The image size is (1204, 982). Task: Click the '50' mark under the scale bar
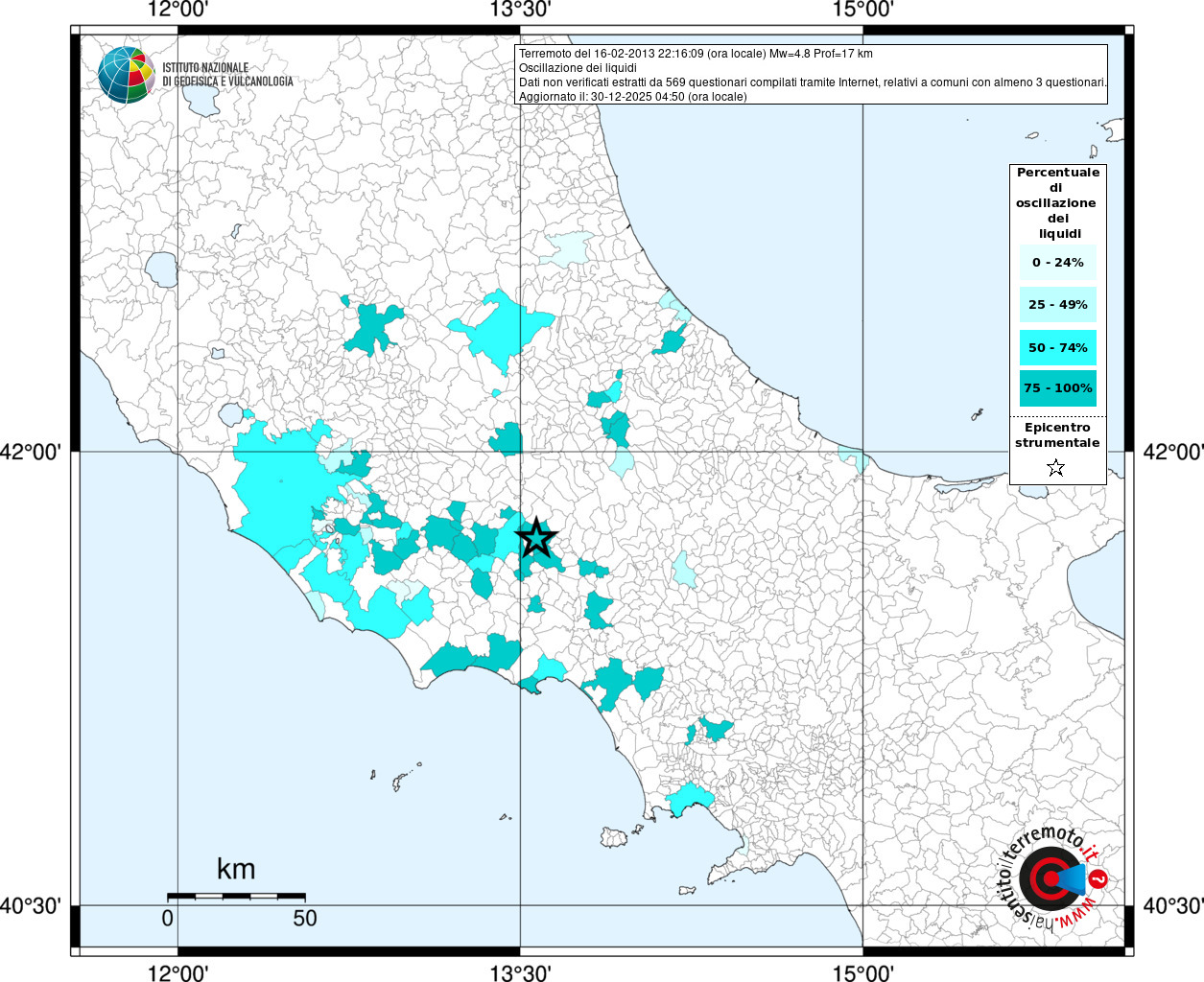tap(304, 918)
